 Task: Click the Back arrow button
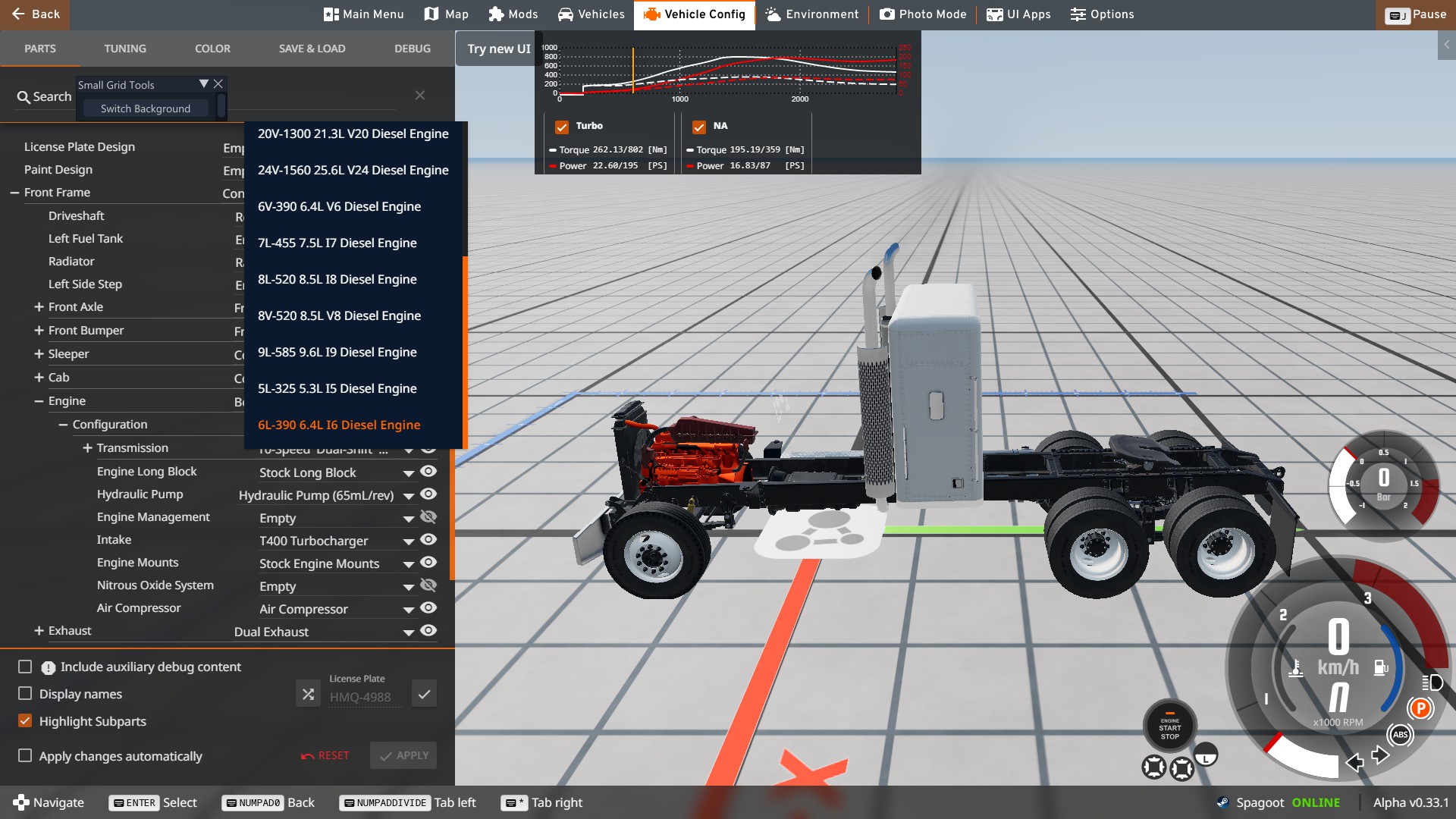tap(35, 14)
